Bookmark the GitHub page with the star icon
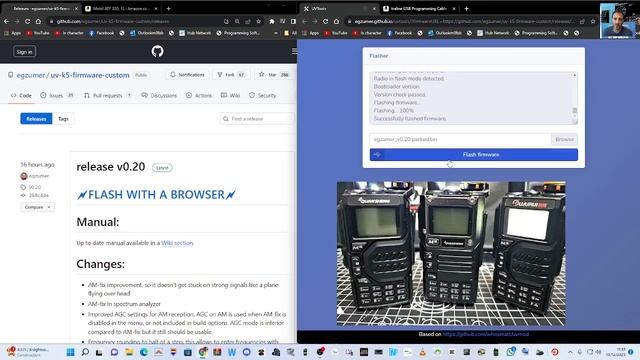 pos(258,21)
